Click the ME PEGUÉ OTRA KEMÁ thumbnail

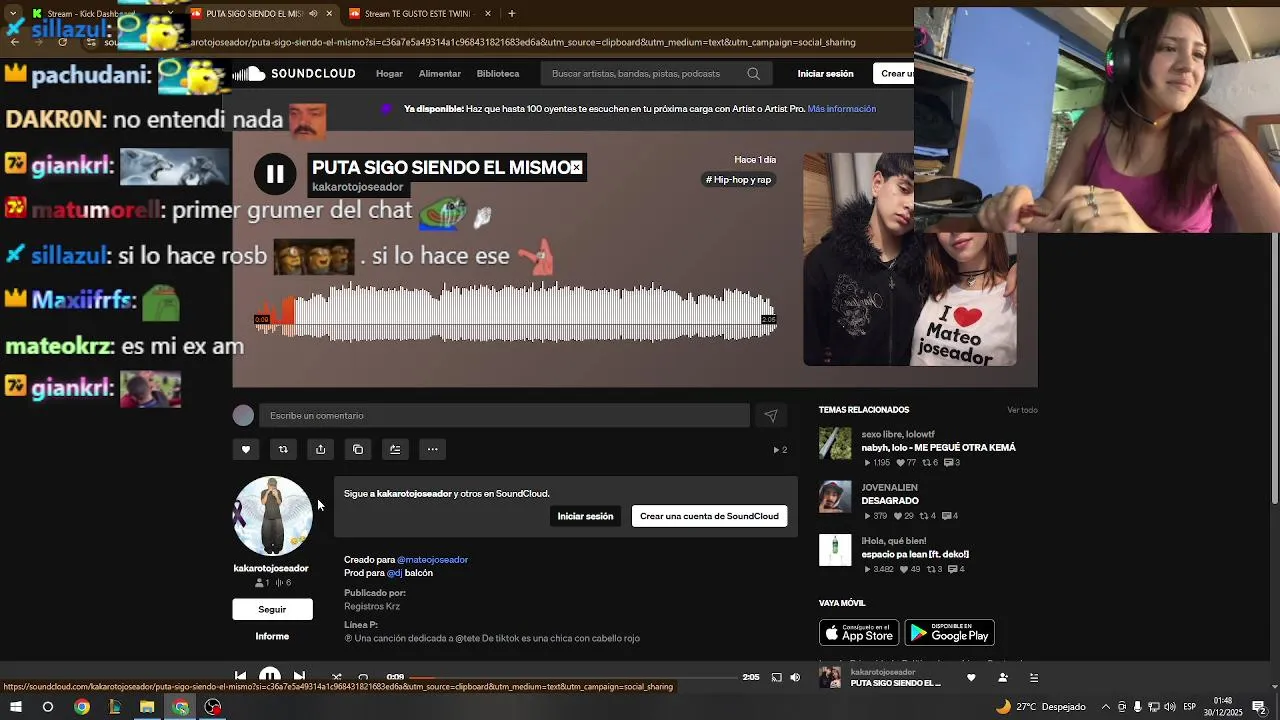coord(835,444)
